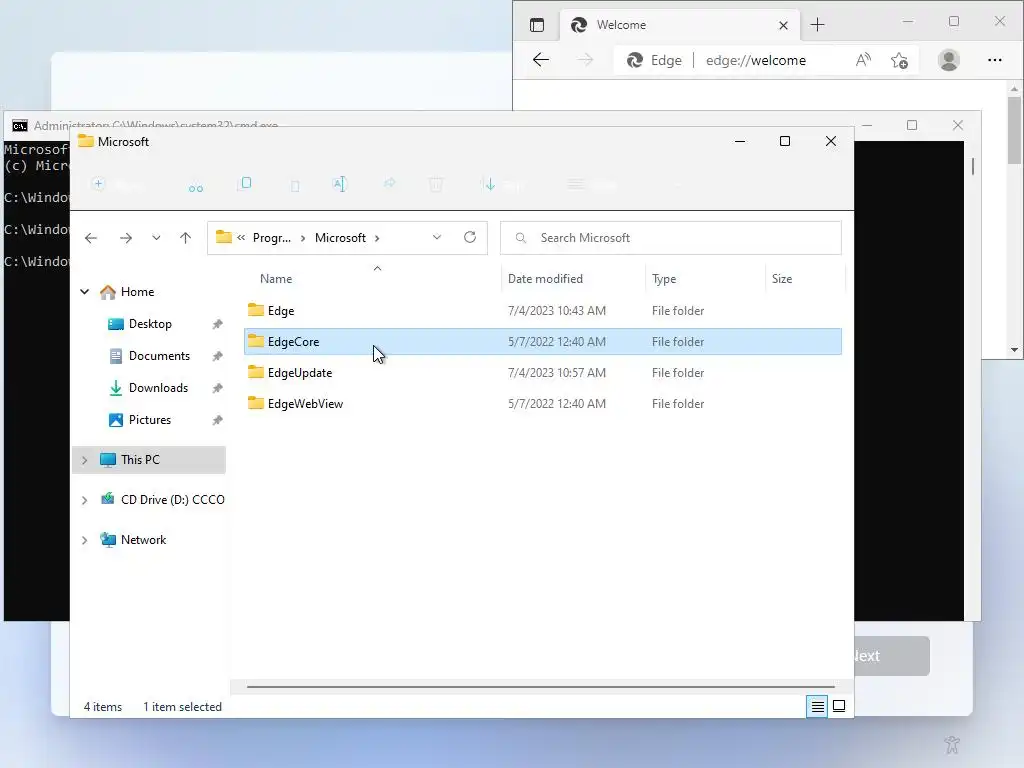Go forward in File Explorer navigation

126,238
